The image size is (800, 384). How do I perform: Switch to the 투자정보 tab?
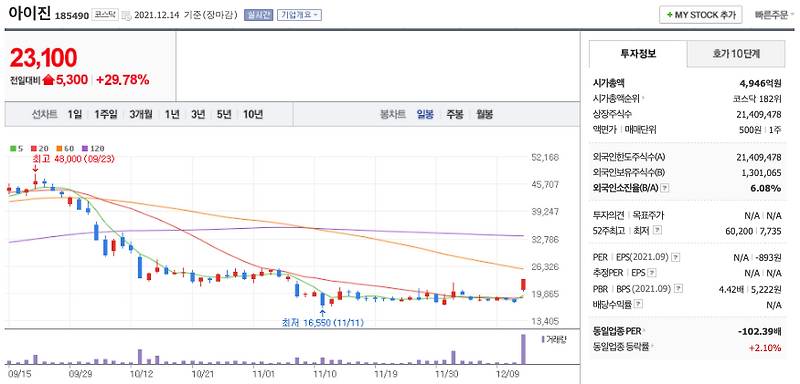coord(638,54)
